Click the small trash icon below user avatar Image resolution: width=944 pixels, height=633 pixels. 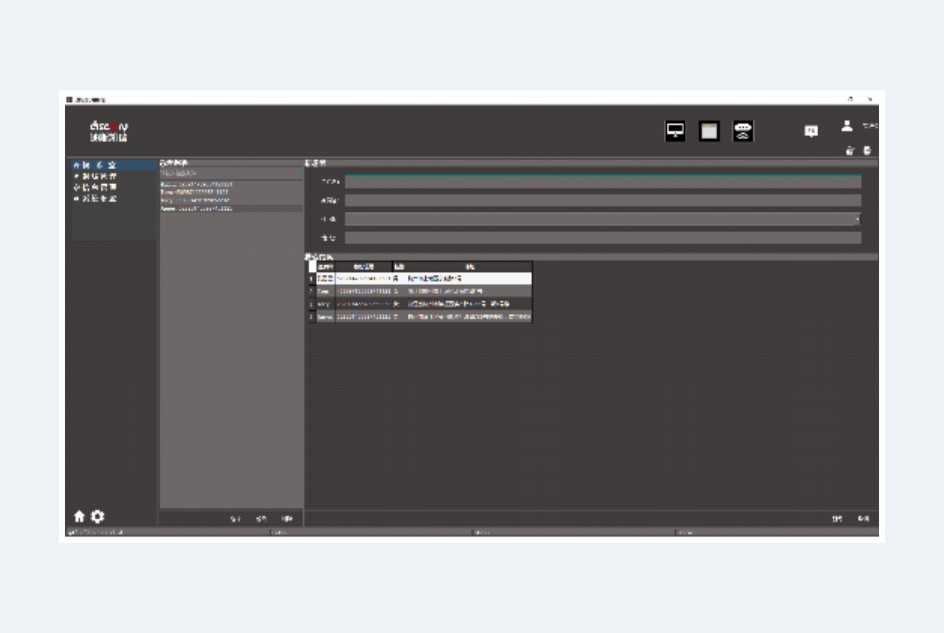[850, 150]
